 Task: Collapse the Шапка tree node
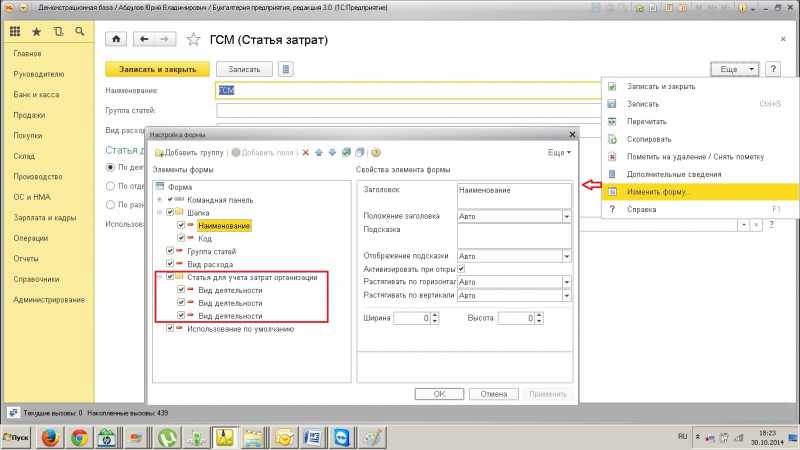(x=160, y=212)
